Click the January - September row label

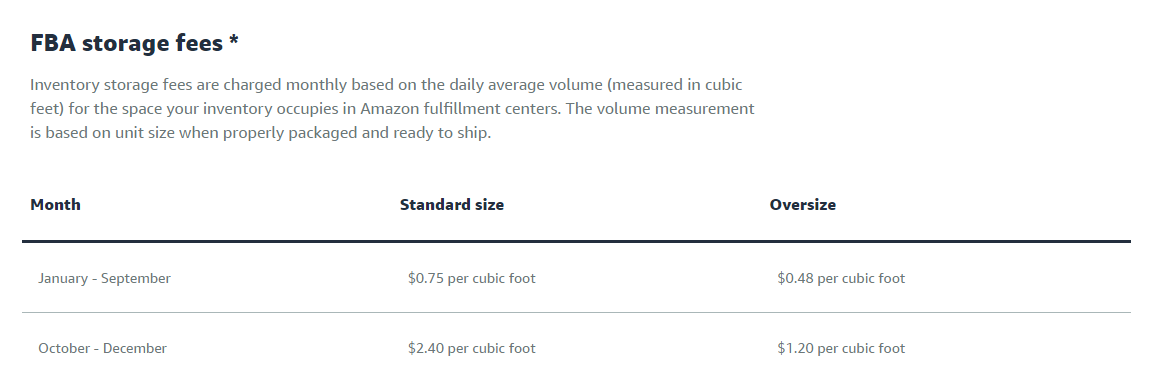click(104, 279)
